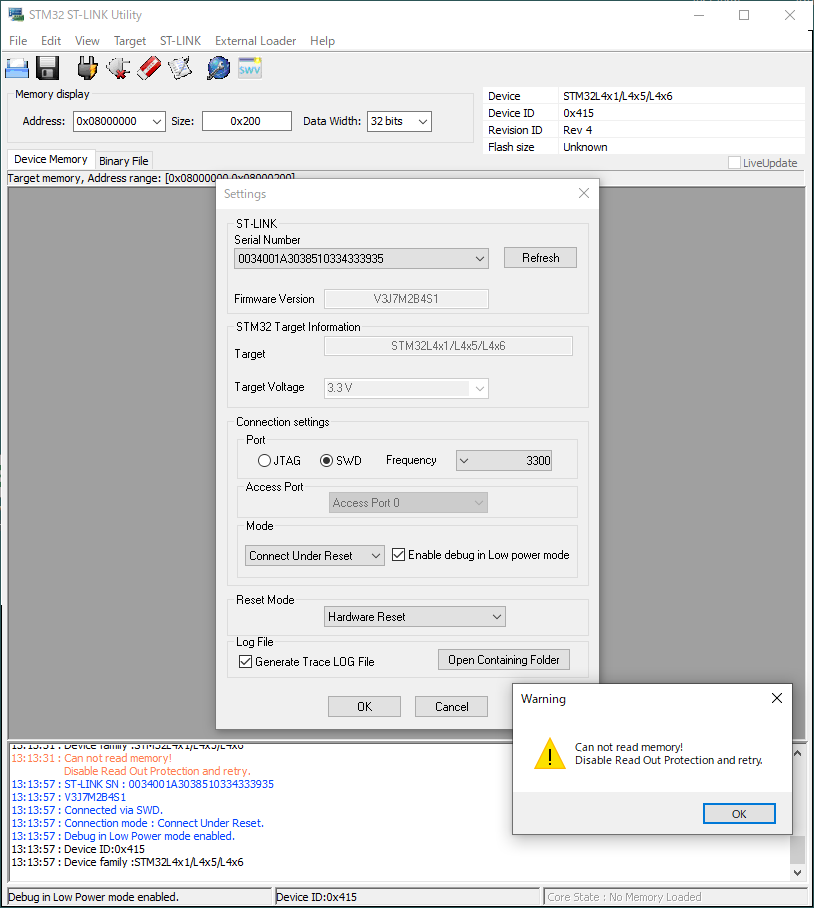814x908 pixels.
Task: Click the ST-LINK Utility app title icon
Action: (16, 14)
